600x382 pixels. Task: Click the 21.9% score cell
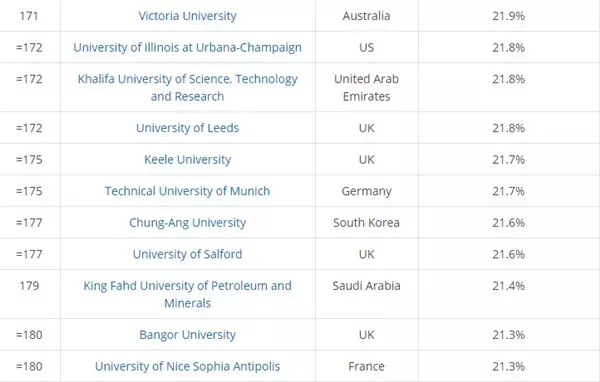pos(509,16)
